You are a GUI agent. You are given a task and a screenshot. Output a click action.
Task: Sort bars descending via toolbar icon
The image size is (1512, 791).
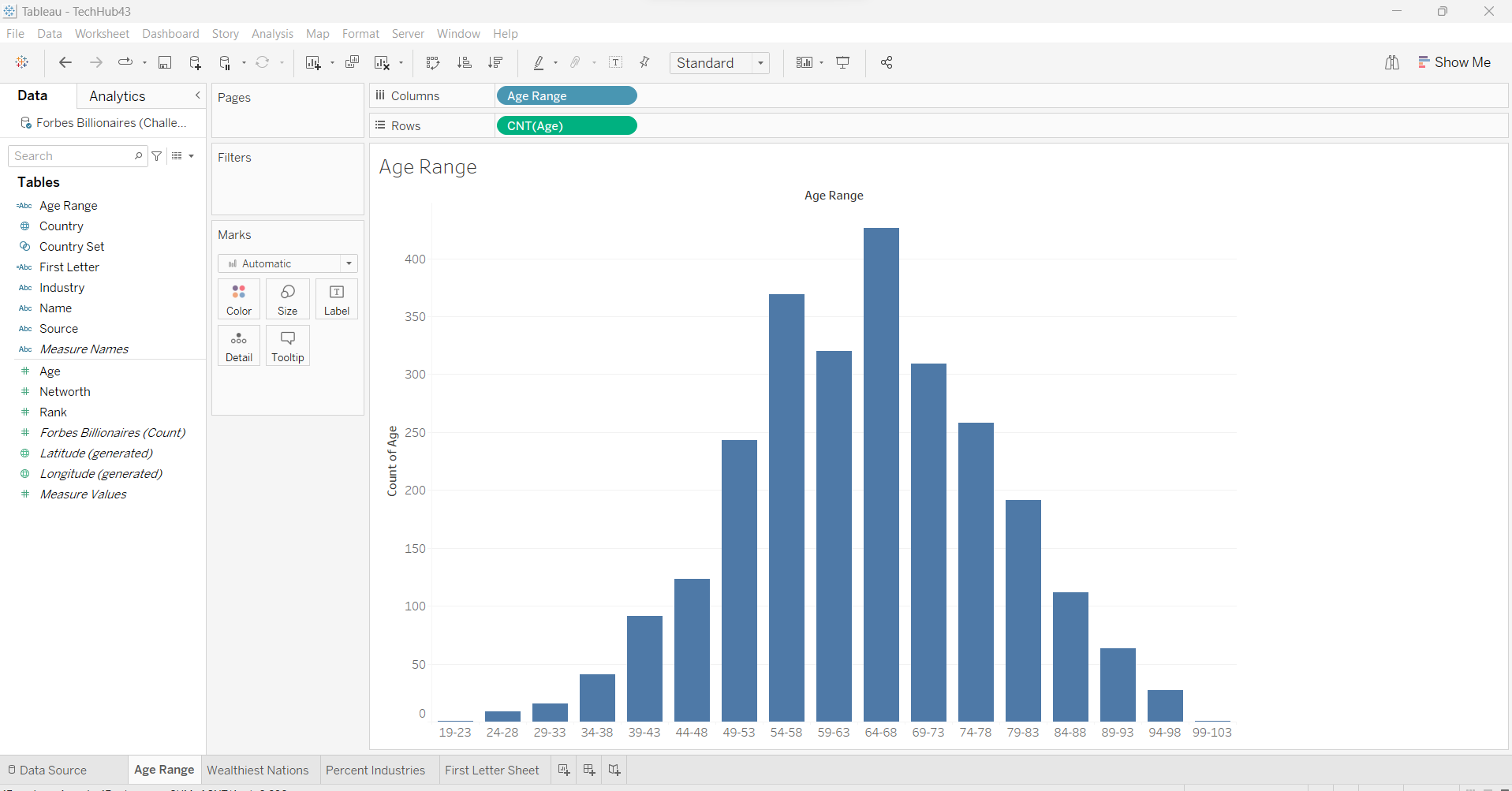[495, 63]
